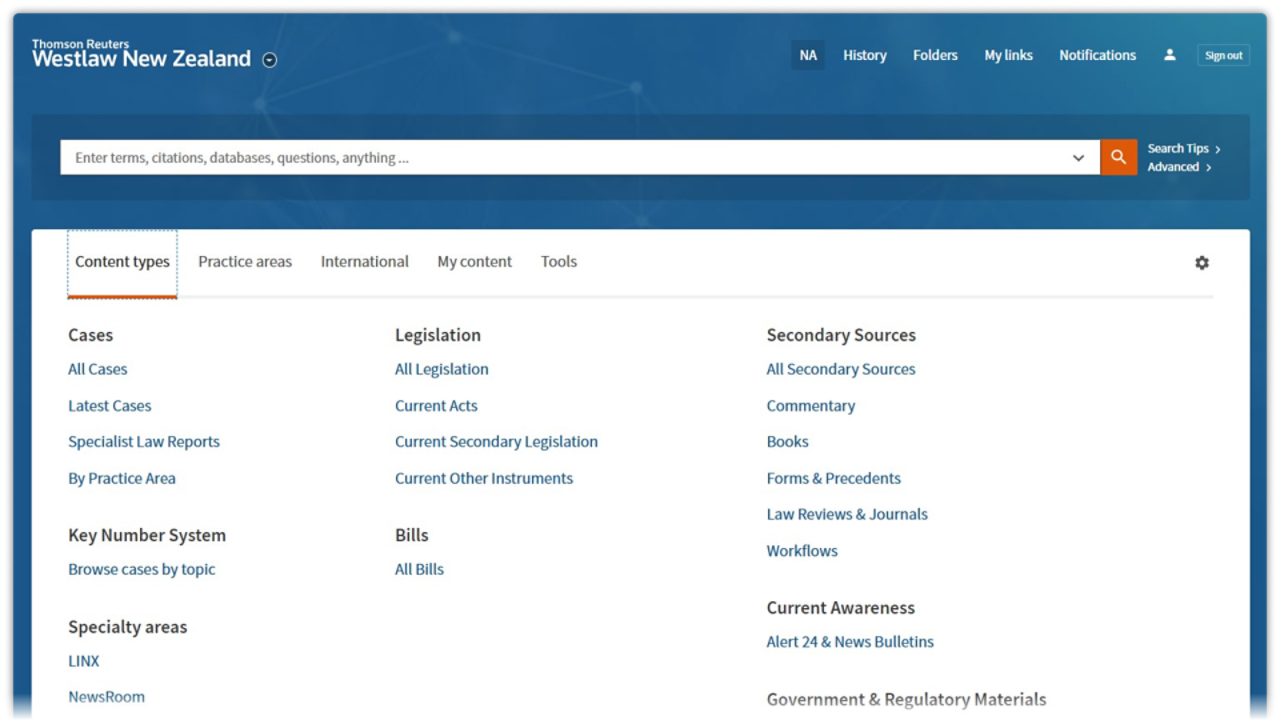Viewport: 1280px width, 720px height.
Task: Click the orange search magnifier button
Action: (1118, 157)
